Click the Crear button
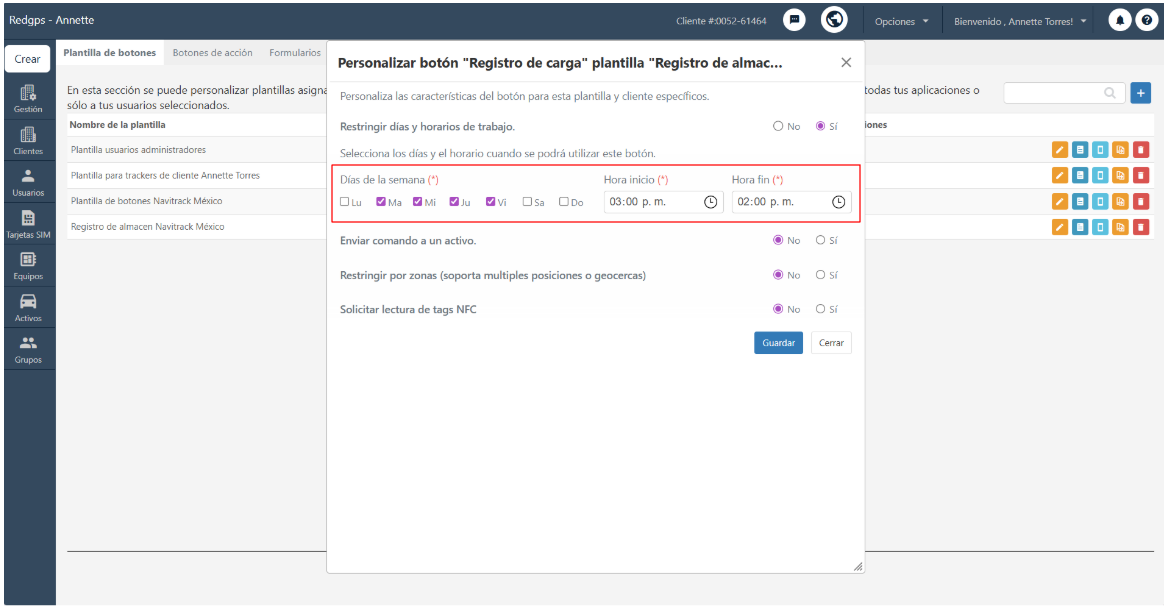 (28, 59)
